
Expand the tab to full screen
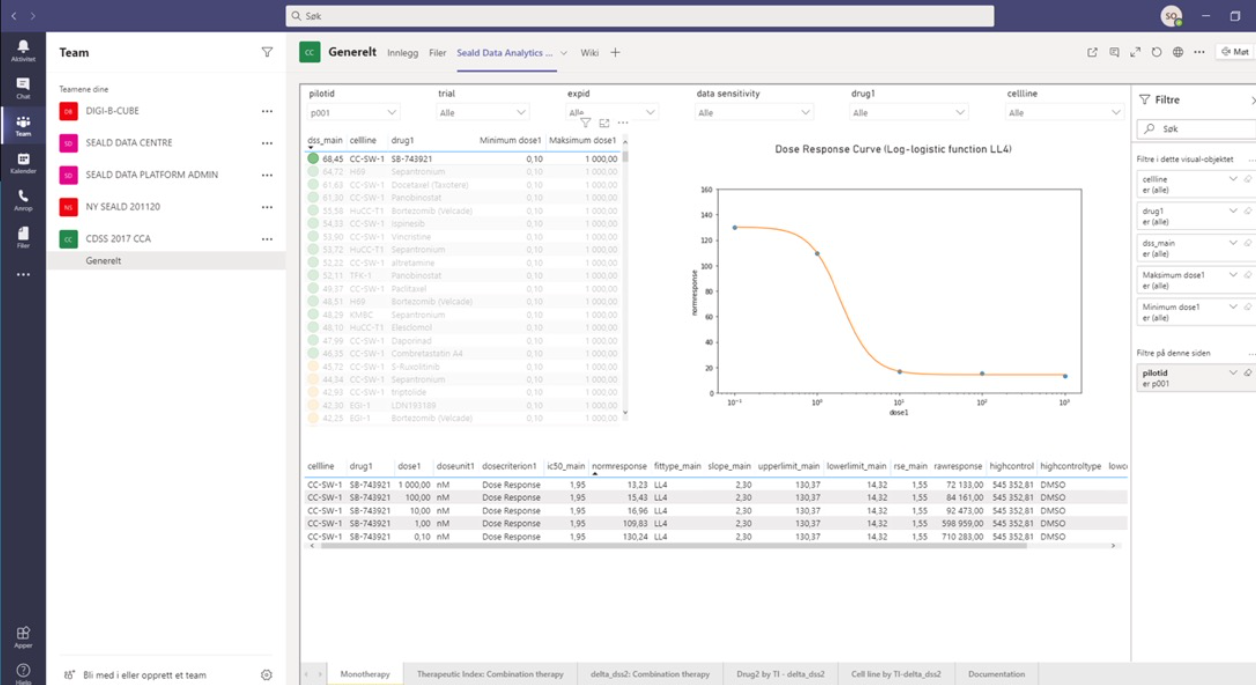click(1135, 52)
